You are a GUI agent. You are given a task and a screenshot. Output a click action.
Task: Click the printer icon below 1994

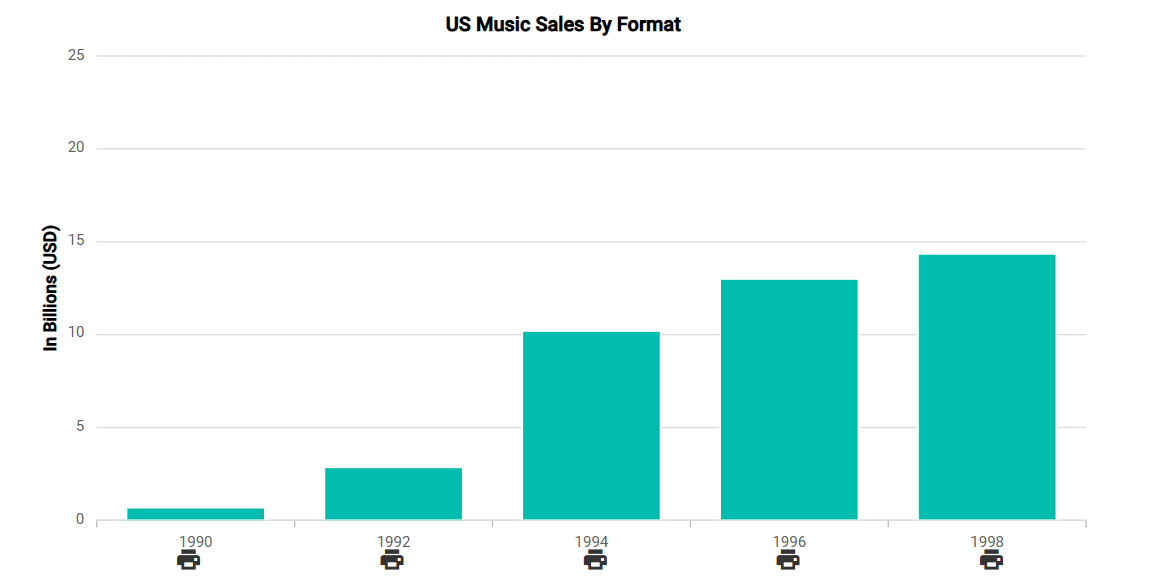tap(595, 560)
